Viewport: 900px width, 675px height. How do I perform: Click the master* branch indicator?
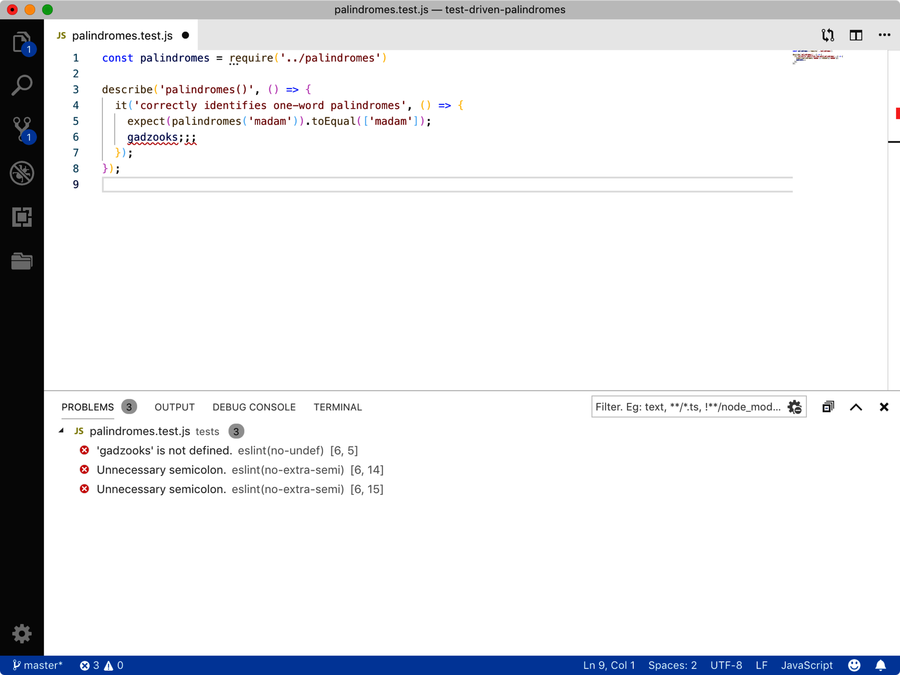(37, 665)
